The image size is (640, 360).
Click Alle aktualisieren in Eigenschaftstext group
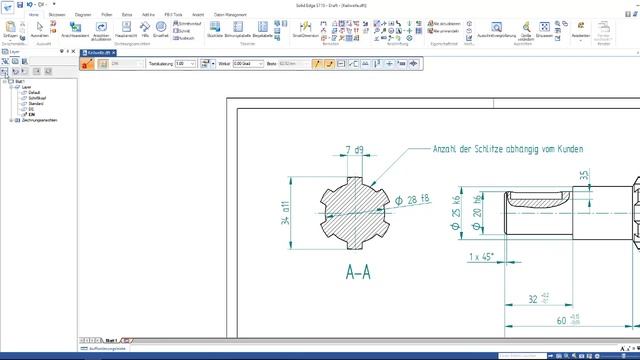coord(444,24)
